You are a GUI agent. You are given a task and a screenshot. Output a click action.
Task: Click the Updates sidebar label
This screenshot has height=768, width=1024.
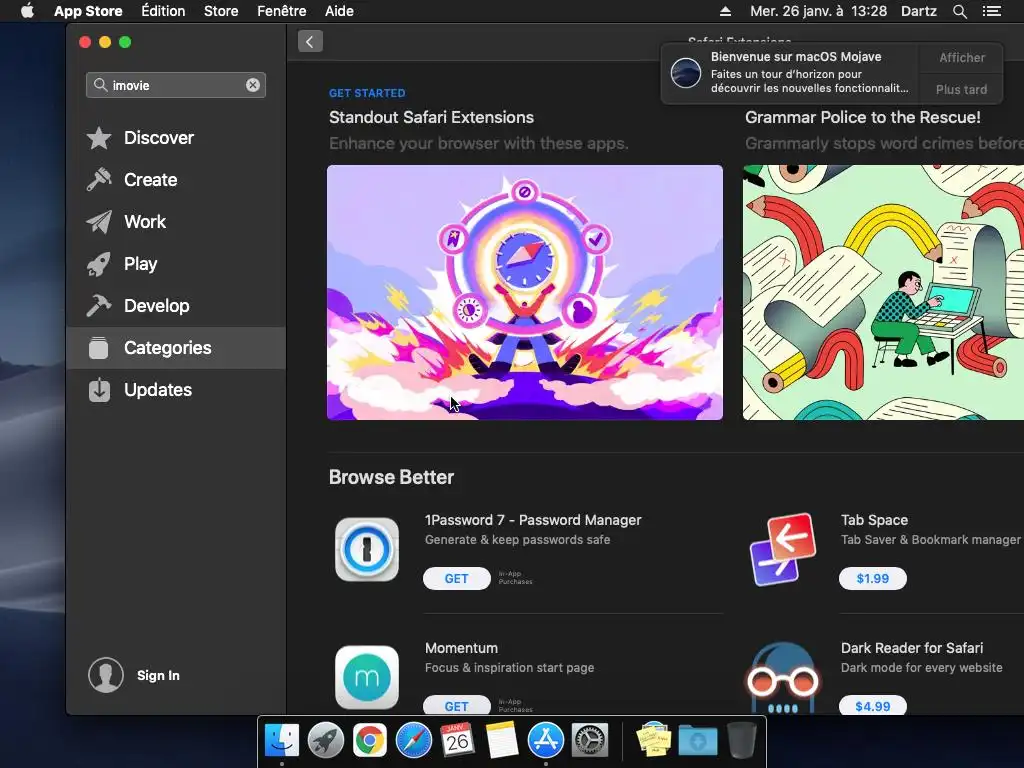coord(158,390)
